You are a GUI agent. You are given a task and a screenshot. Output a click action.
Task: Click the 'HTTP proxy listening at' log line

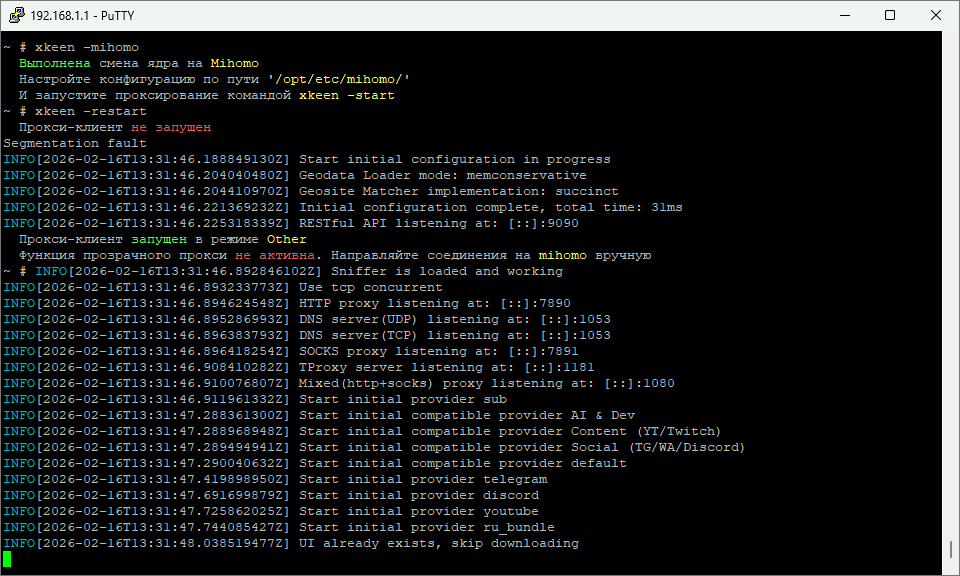click(434, 303)
